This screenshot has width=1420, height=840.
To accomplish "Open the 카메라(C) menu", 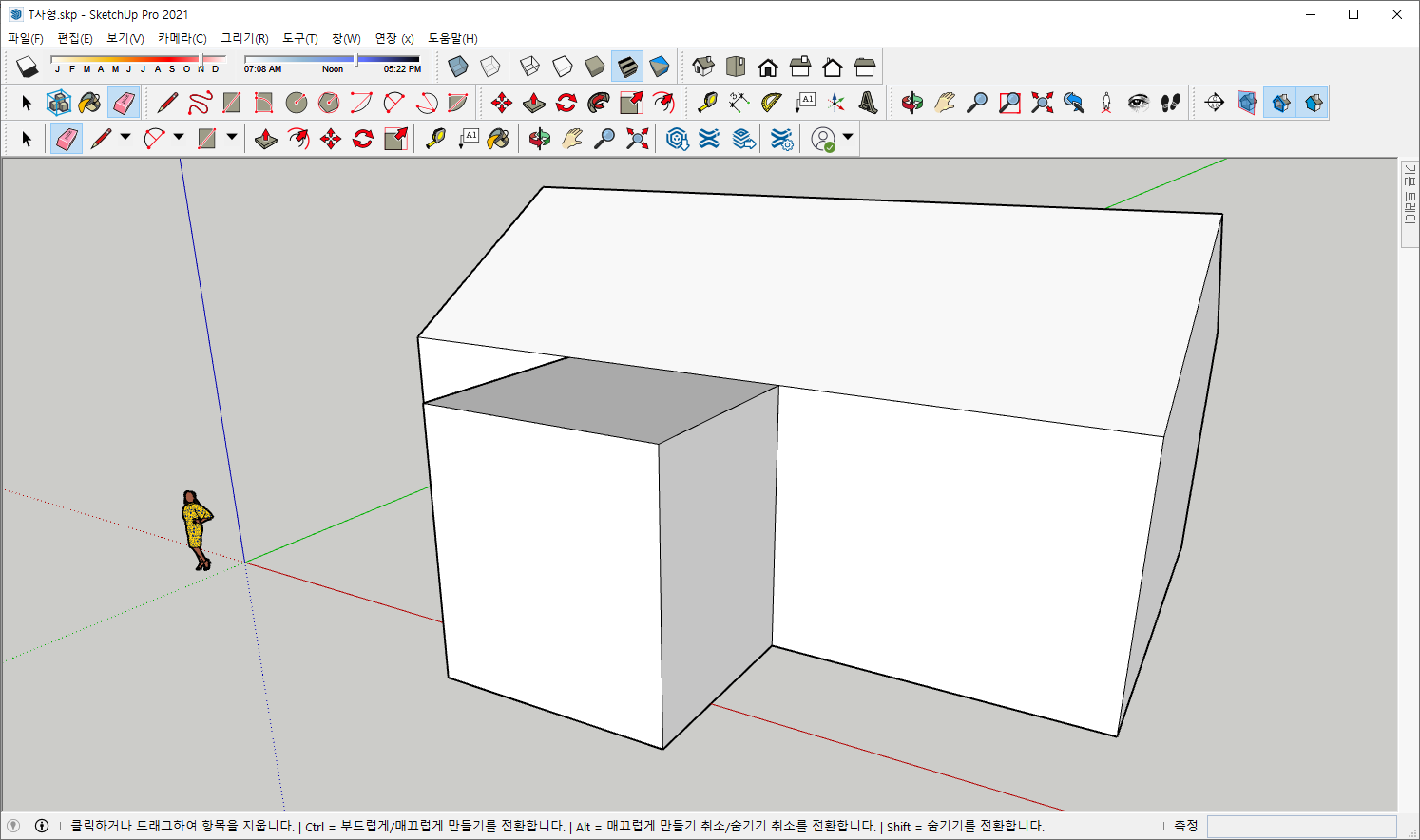I will [182, 38].
